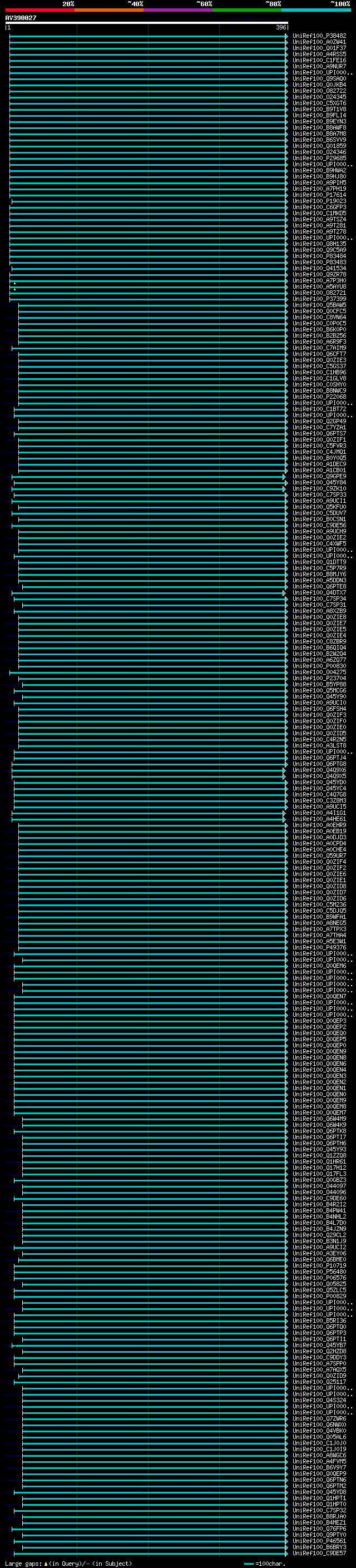The width and height of the screenshot is (356, 1568).
Task: Click the orange ~40% identity color segment
Action: tap(109, 10)
